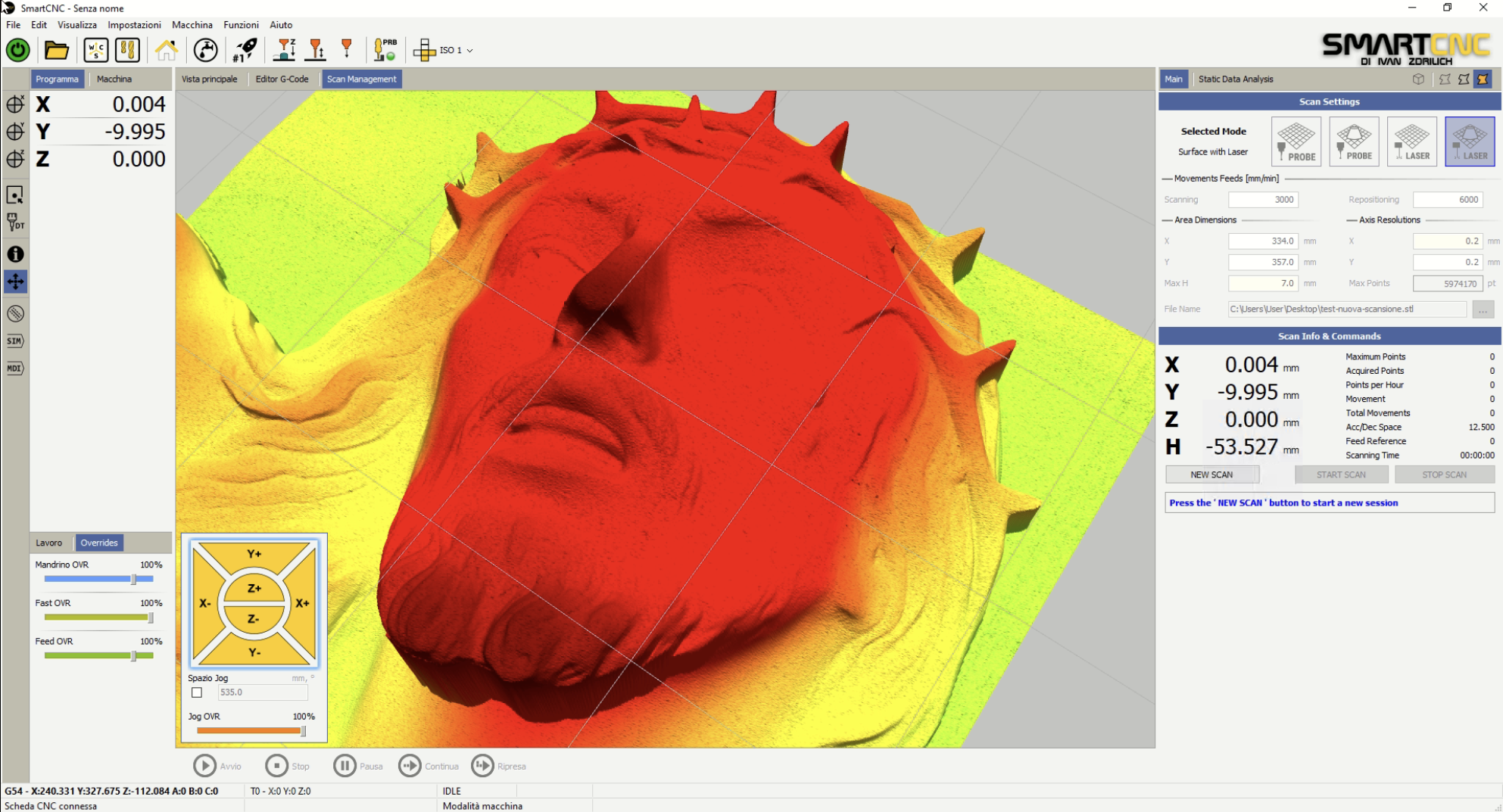Toggle the Spazio Jog checkbox
Screen dimensions: 1503x812
click(x=197, y=692)
